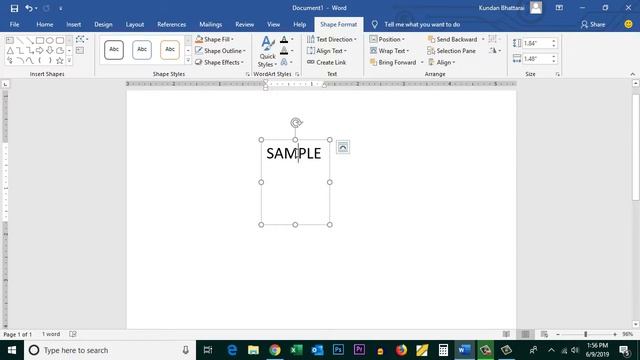Click the rotation handle above the text box
Screen dimensions: 640x360
point(296,122)
